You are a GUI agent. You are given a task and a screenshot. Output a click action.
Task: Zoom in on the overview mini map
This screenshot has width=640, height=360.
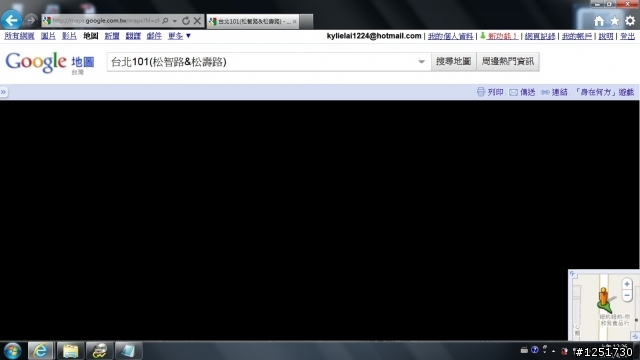pyautogui.click(x=627, y=284)
